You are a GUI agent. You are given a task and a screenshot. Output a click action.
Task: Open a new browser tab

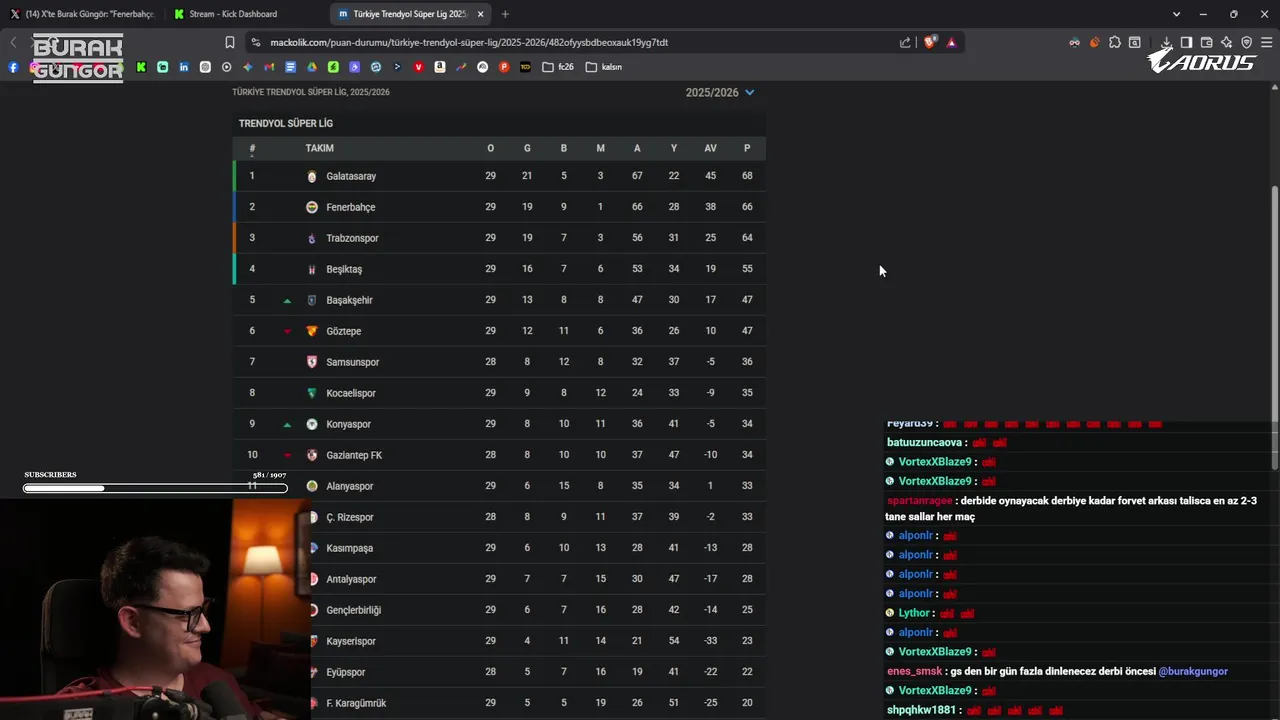coord(505,14)
